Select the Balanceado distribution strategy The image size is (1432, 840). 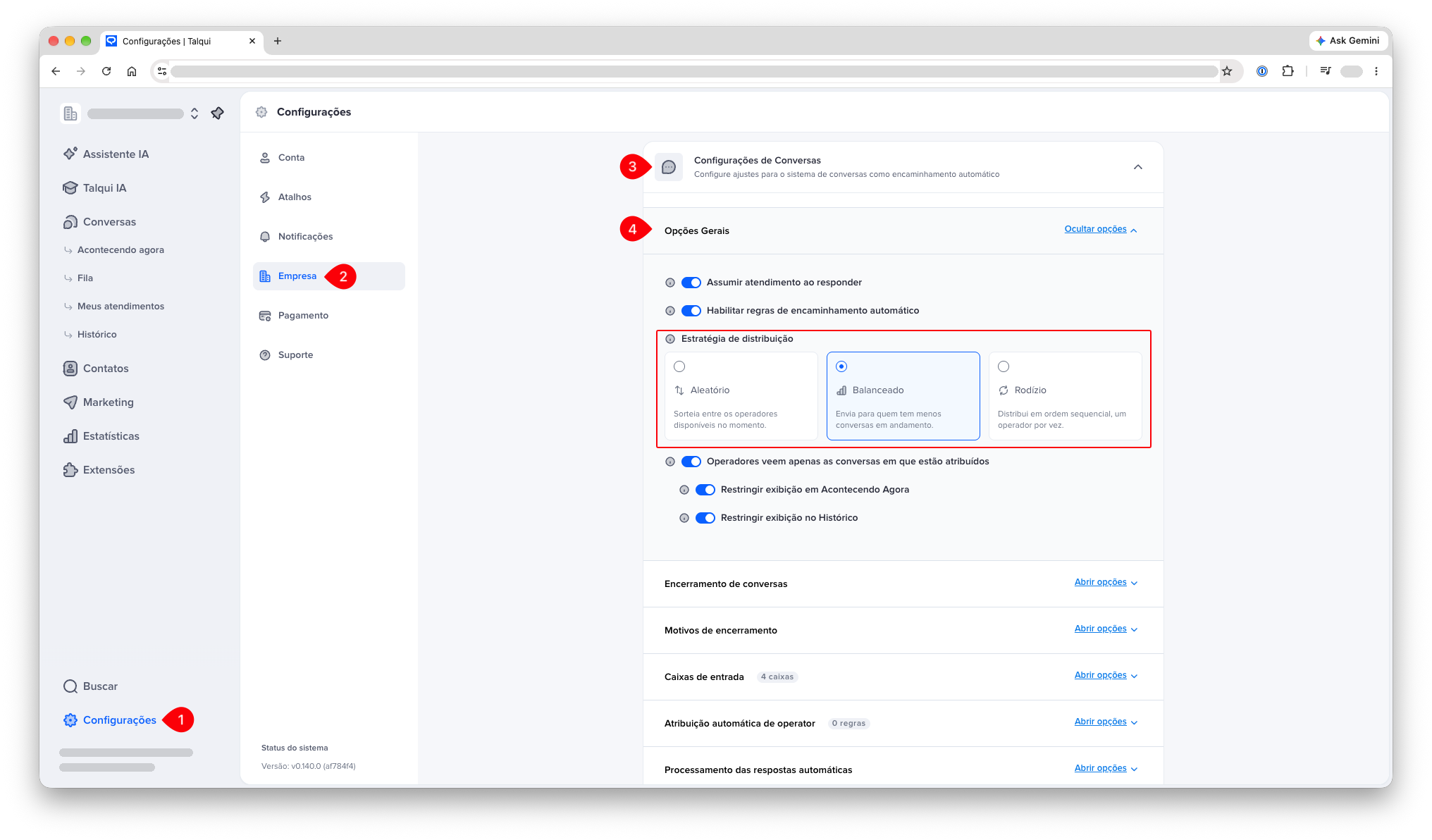[903, 396]
